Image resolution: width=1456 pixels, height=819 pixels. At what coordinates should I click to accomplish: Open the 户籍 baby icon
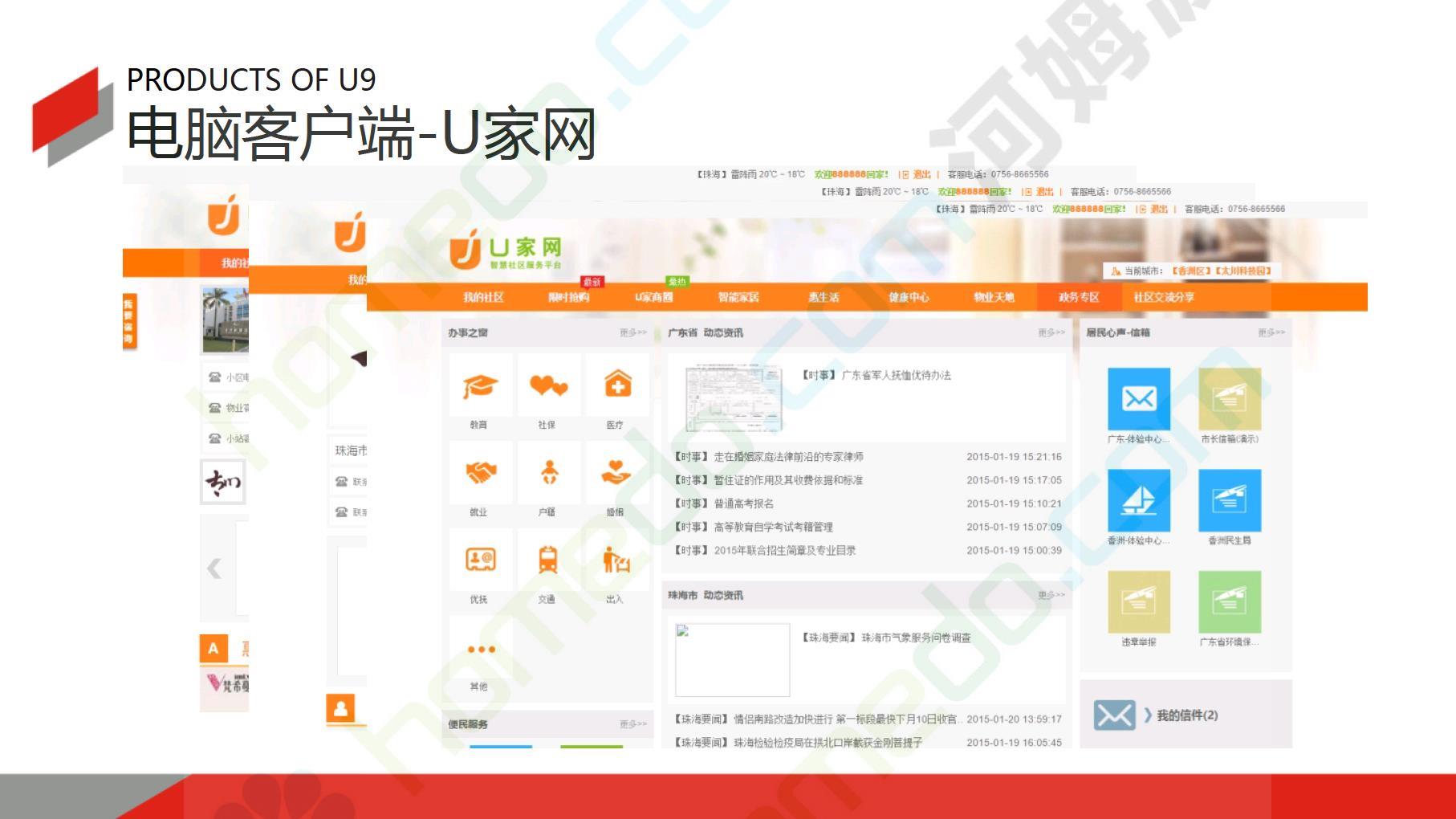pyautogui.click(x=548, y=472)
